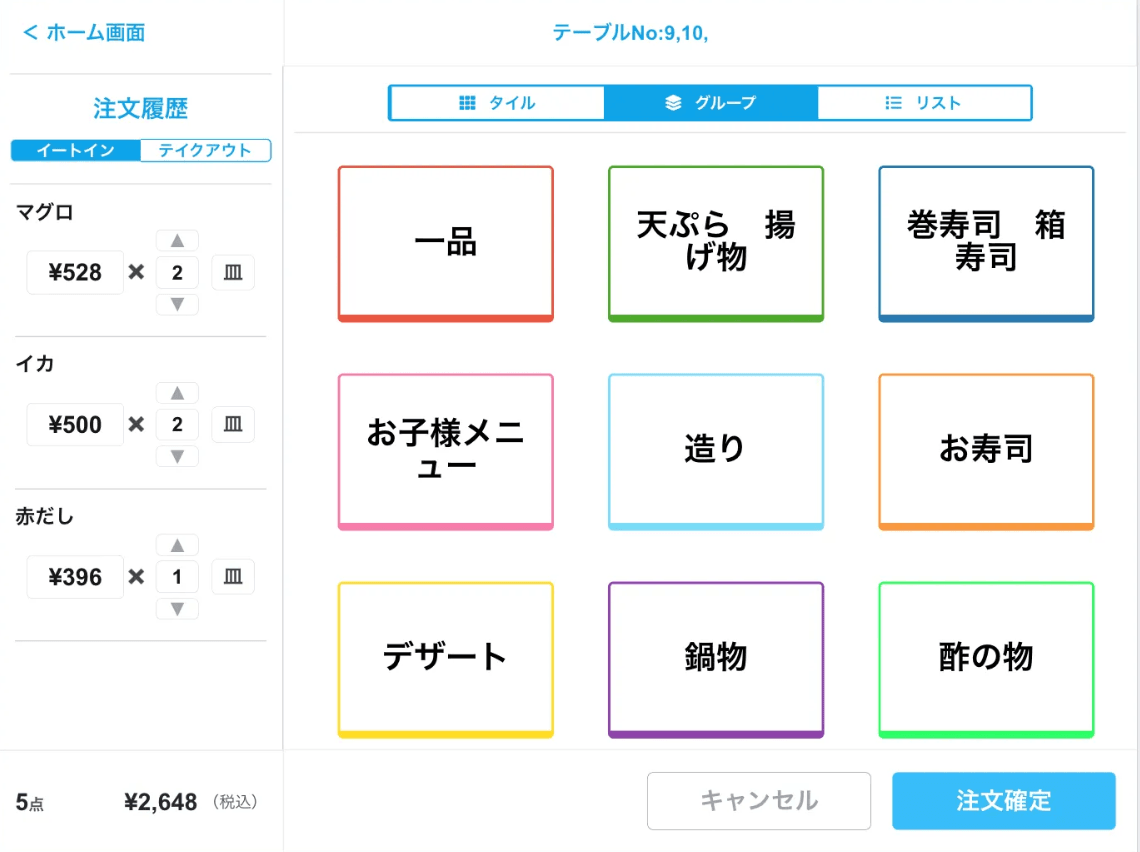Image resolution: width=1140 pixels, height=852 pixels.
Task: Decrease イカ quantity with the down arrow
Action: pyautogui.click(x=177, y=456)
